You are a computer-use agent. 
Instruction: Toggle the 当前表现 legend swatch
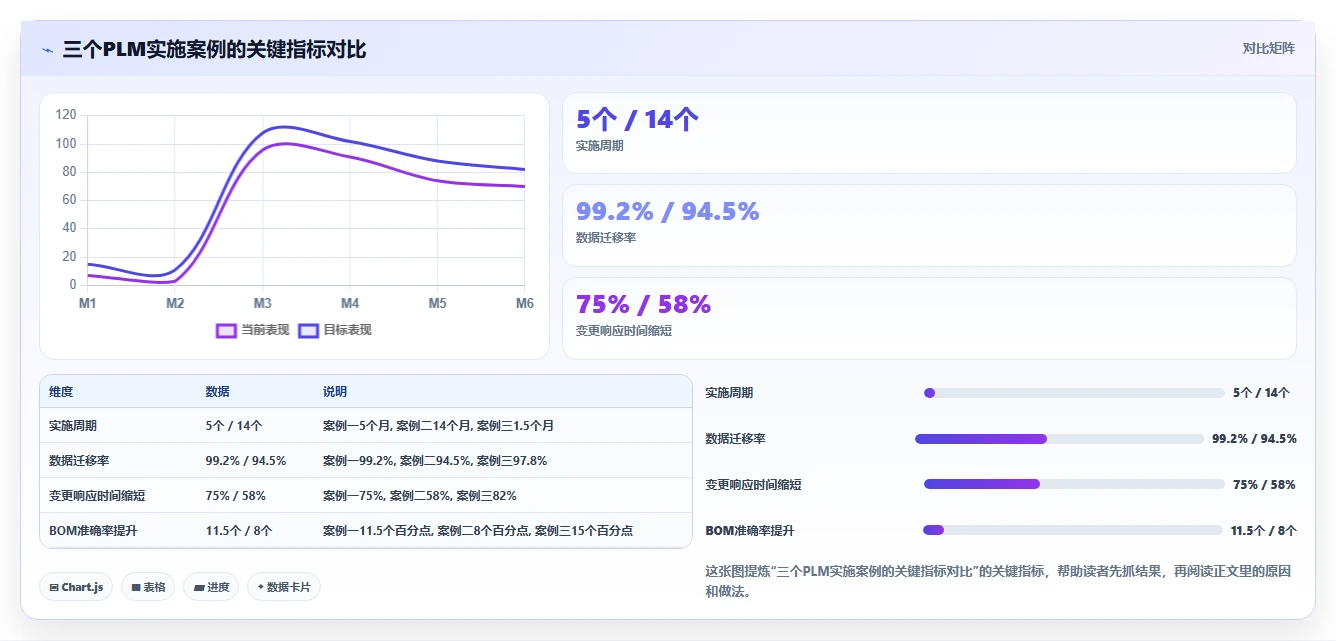click(x=227, y=330)
